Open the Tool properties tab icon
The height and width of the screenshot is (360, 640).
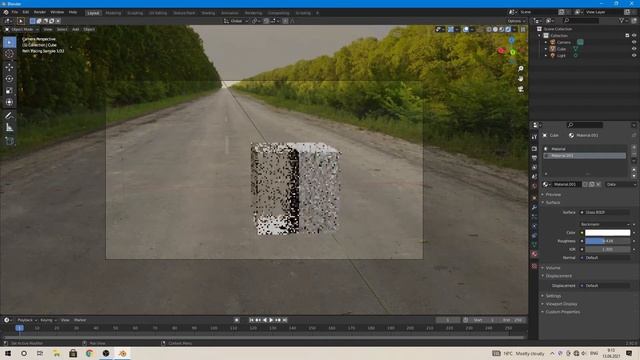click(534, 137)
